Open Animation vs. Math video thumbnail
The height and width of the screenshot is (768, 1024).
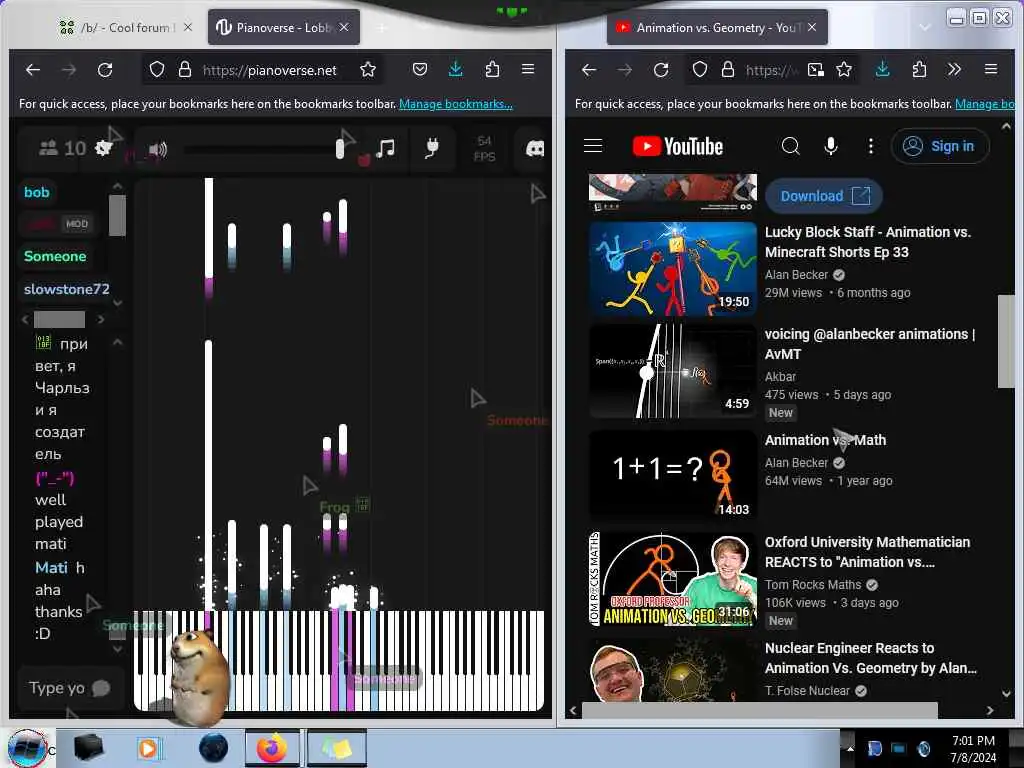point(673,475)
